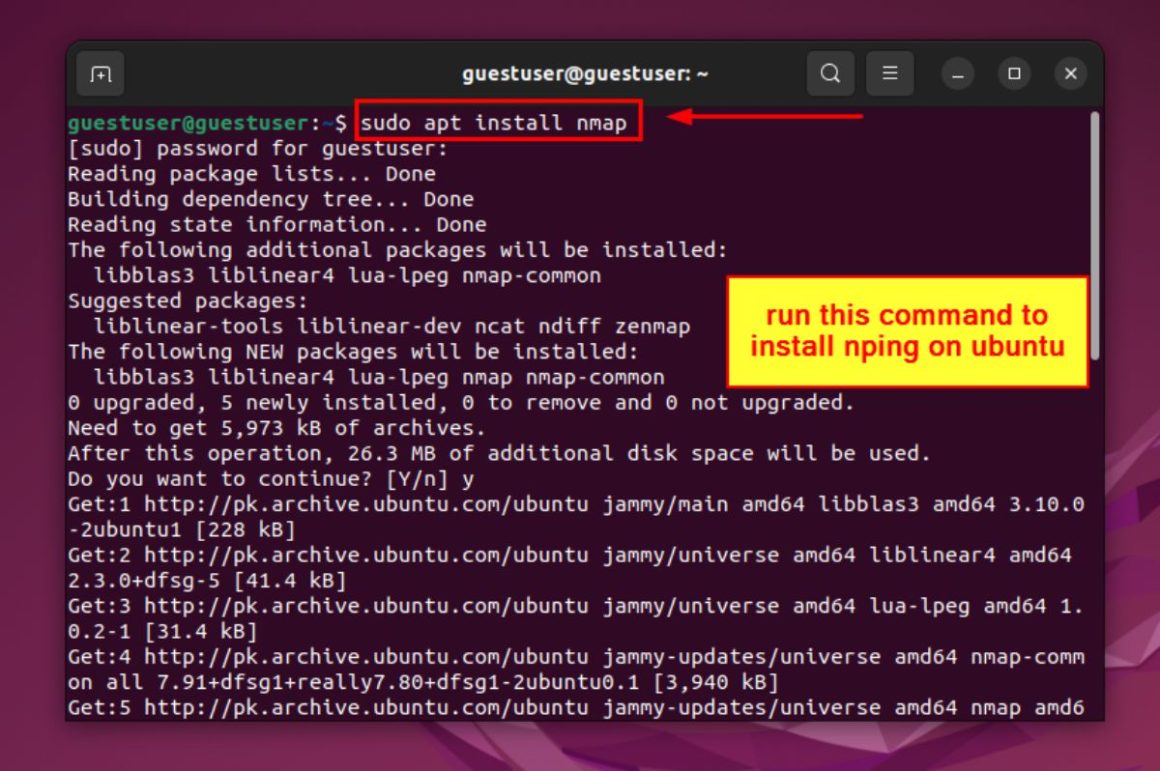Click the Do you want to continue prompt

coord(271,479)
